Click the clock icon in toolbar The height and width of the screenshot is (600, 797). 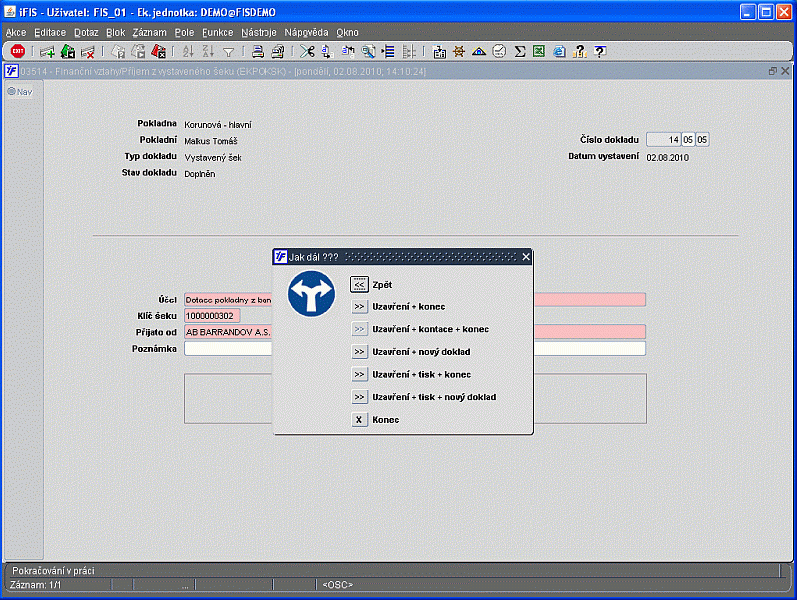point(499,51)
